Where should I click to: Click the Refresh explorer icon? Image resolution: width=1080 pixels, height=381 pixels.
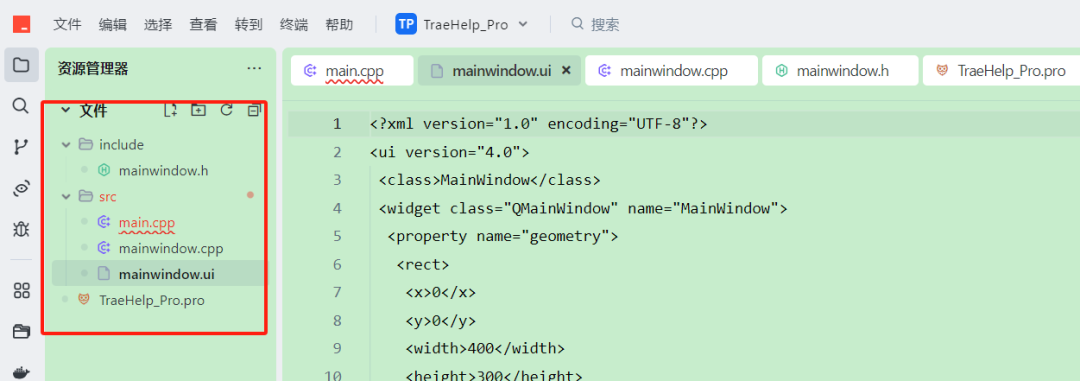point(226,110)
